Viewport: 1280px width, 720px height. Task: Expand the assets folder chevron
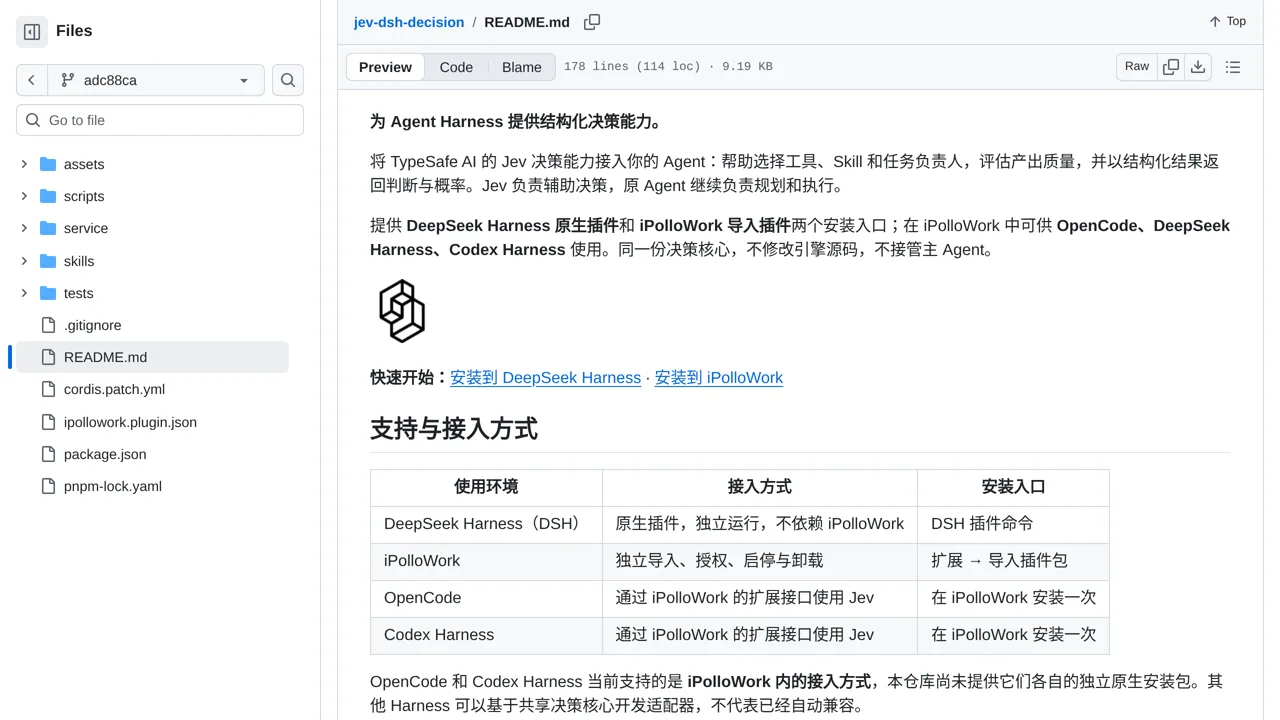24,164
